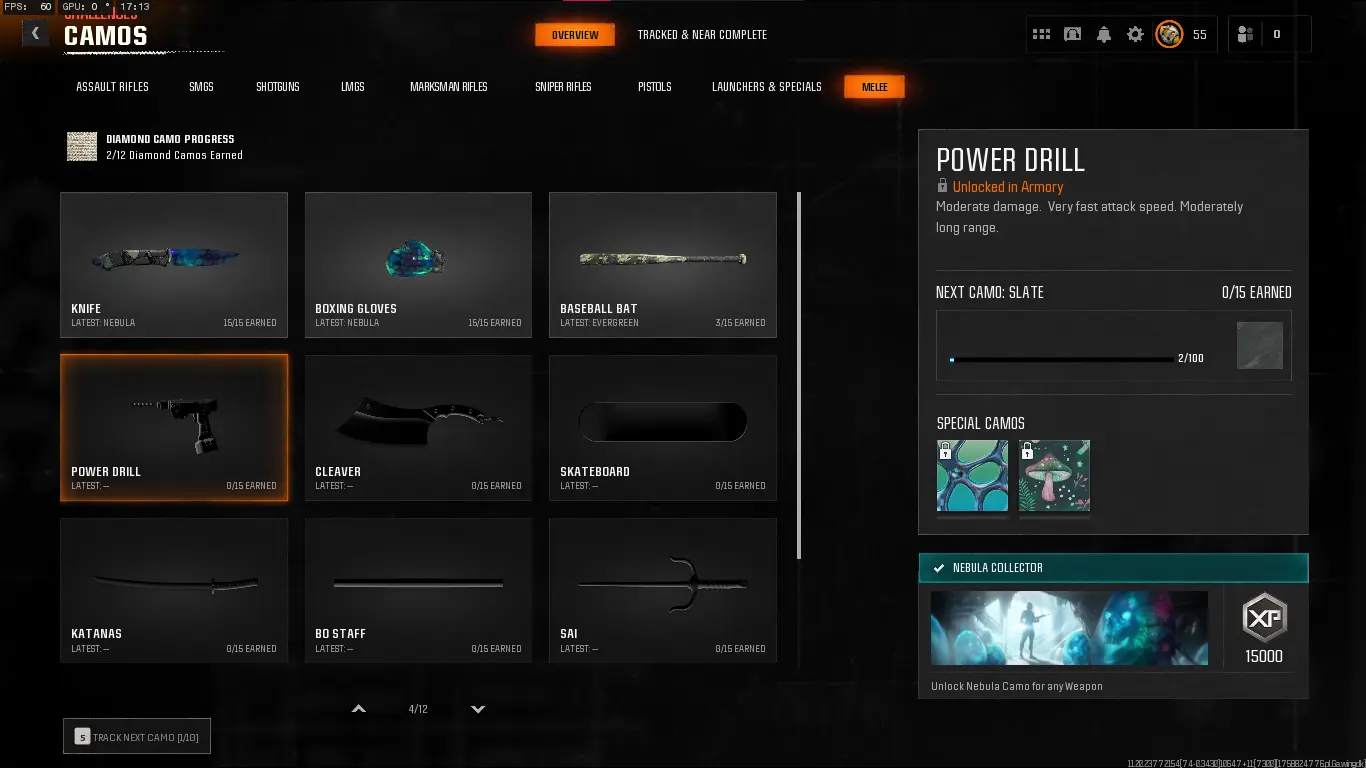
Task: Open the notifications bell icon
Action: (x=1104, y=34)
